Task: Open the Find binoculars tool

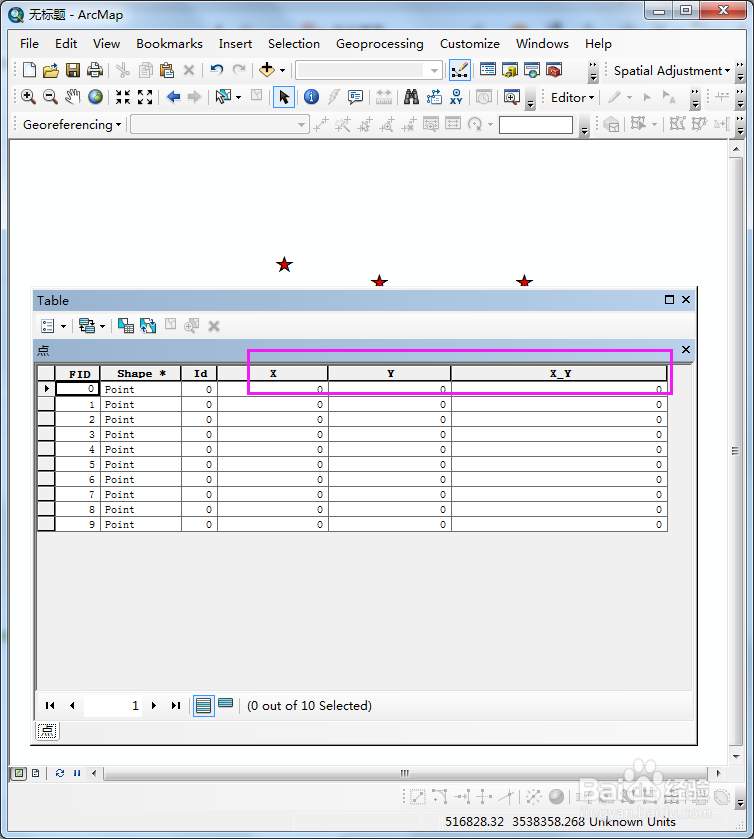Action: coord(411,97)
